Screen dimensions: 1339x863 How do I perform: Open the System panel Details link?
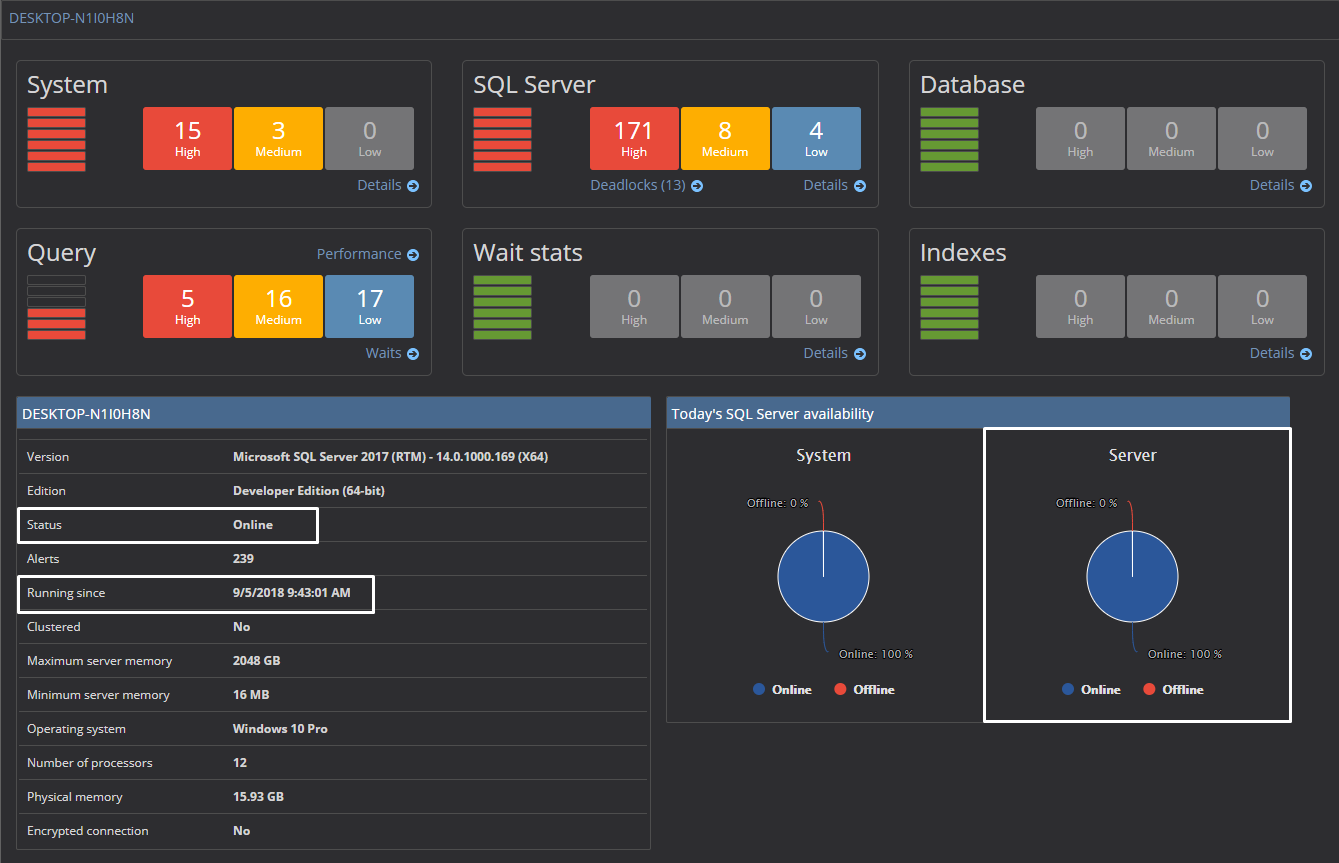(x=388, y=185)
